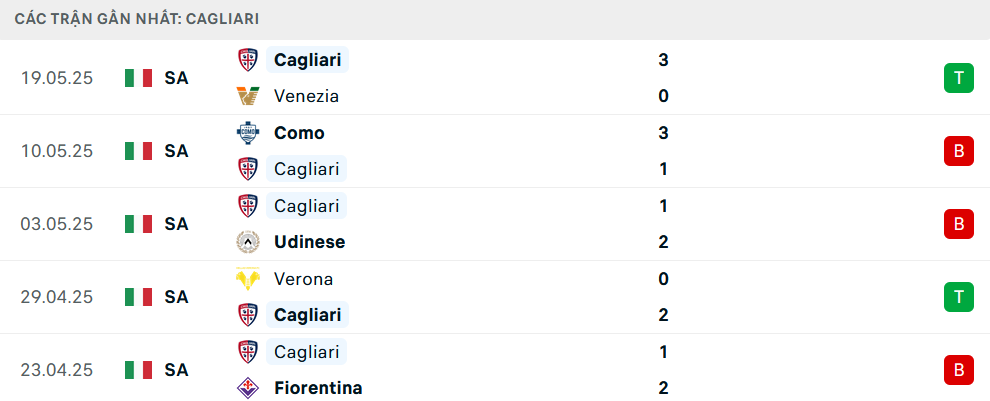Click red B badge for Fiorentina match
The image size is (990, 401).
coord(958,370)
